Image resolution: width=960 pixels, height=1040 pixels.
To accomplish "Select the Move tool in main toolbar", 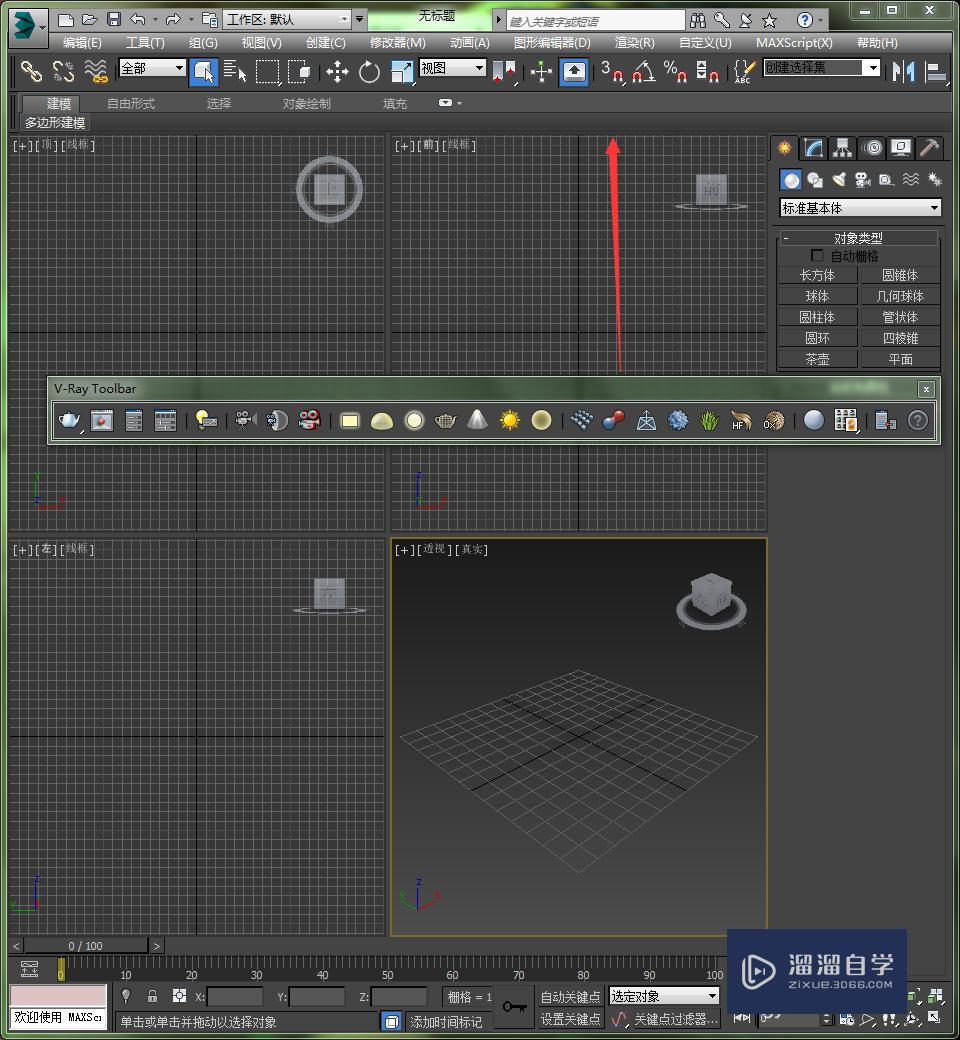I will pyautogui.click(x=337, y=71).
